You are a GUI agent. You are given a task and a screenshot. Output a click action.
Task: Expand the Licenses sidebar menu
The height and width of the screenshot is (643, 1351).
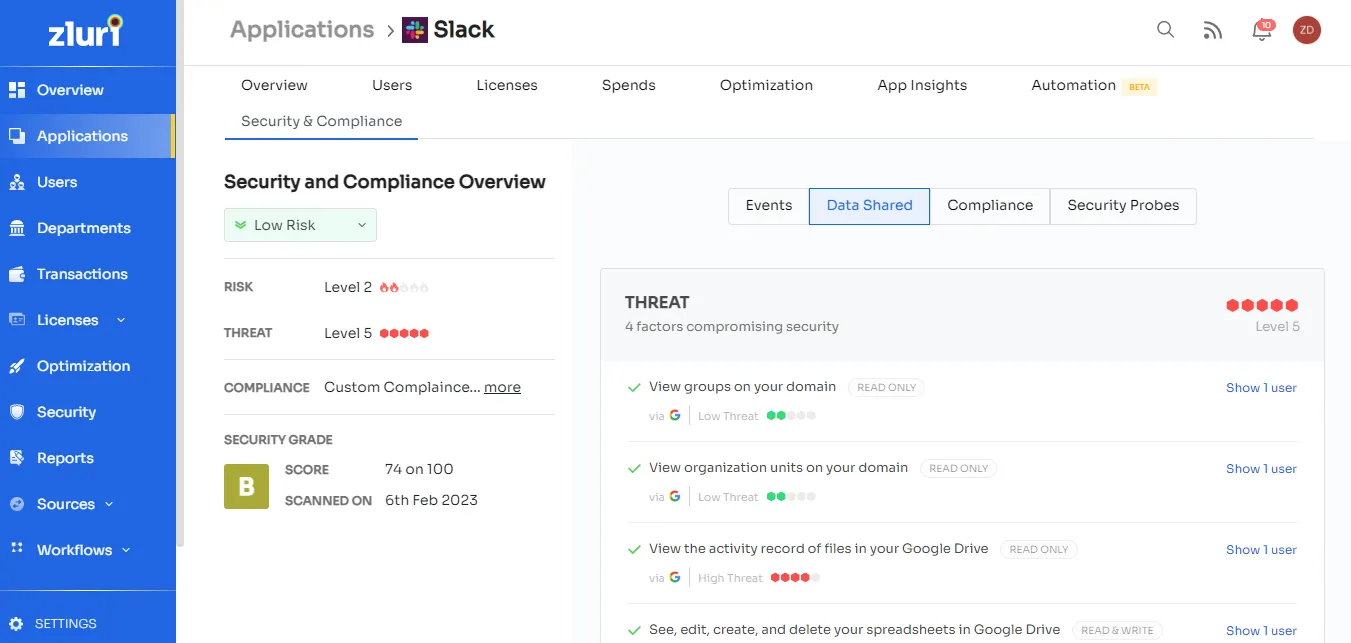pyautogui.click(x=121, y=320)
